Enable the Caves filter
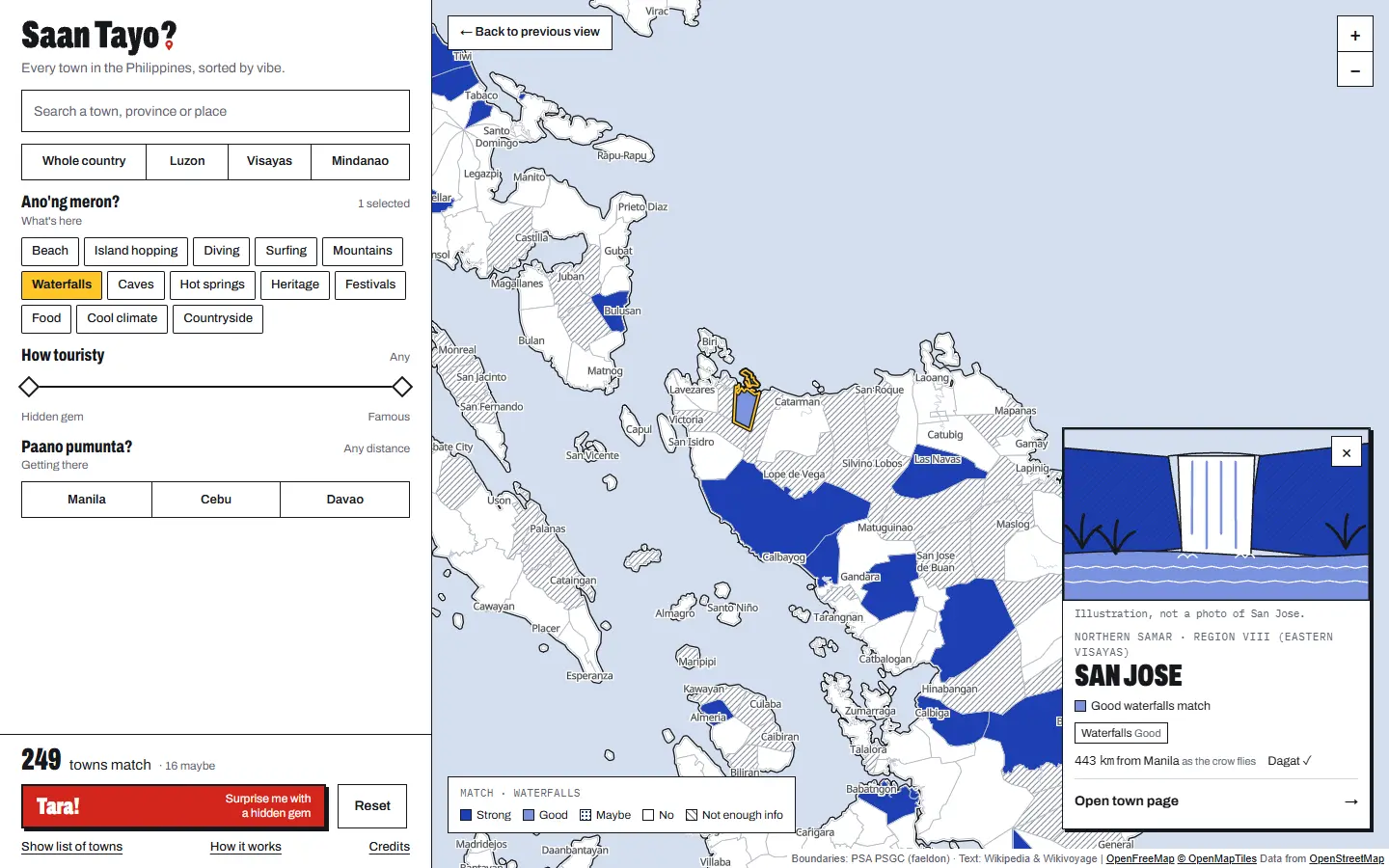1389x868 pixels. pos(136,285)
